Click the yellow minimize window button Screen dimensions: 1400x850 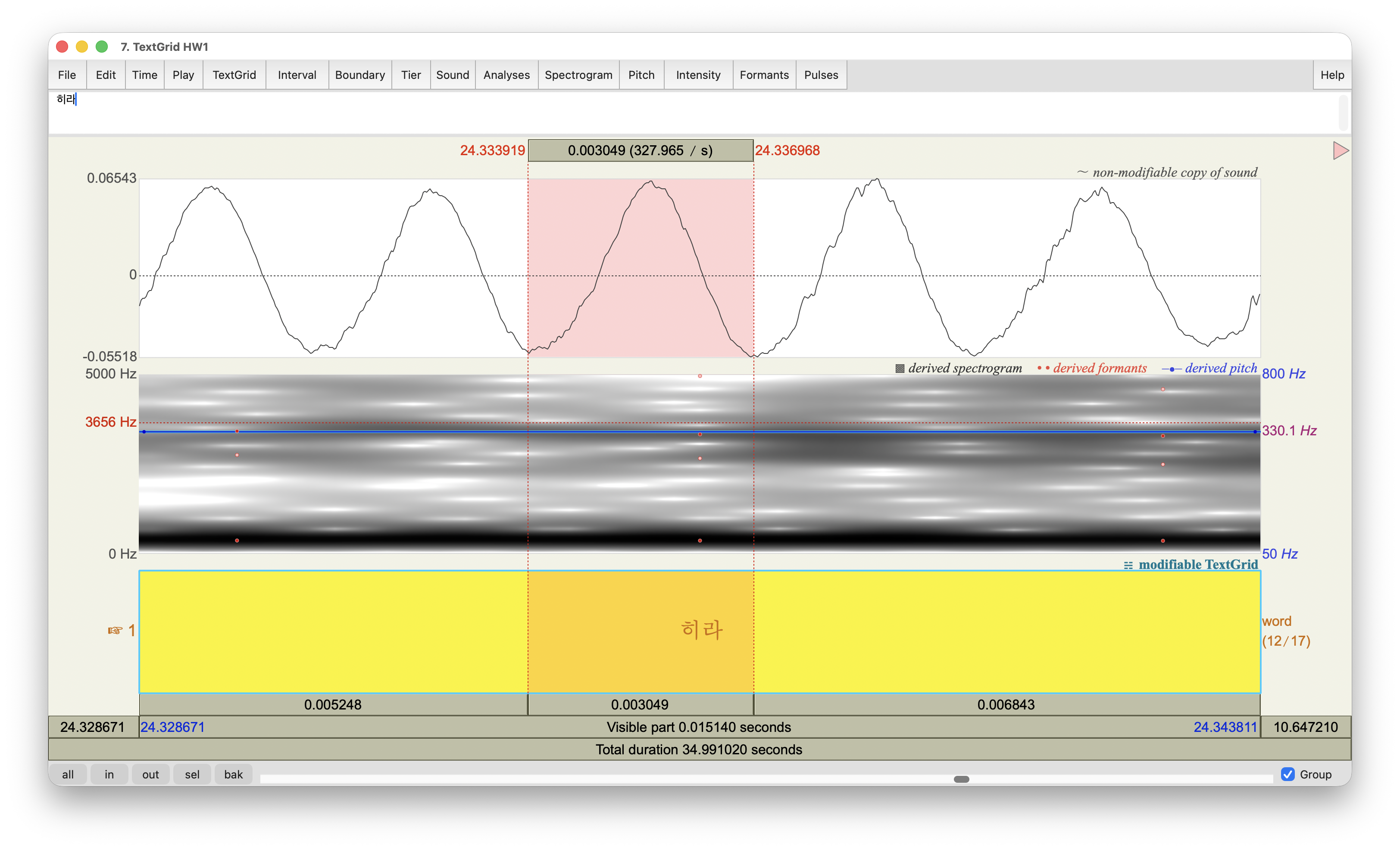[82, 47]
